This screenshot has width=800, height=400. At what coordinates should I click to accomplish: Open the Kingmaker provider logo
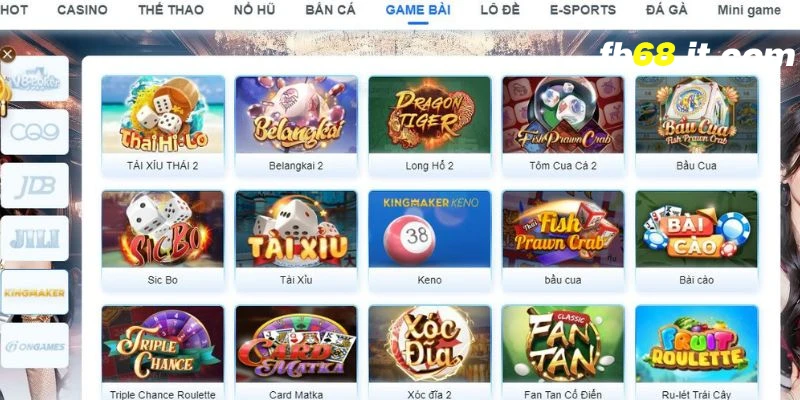point(35,292)
